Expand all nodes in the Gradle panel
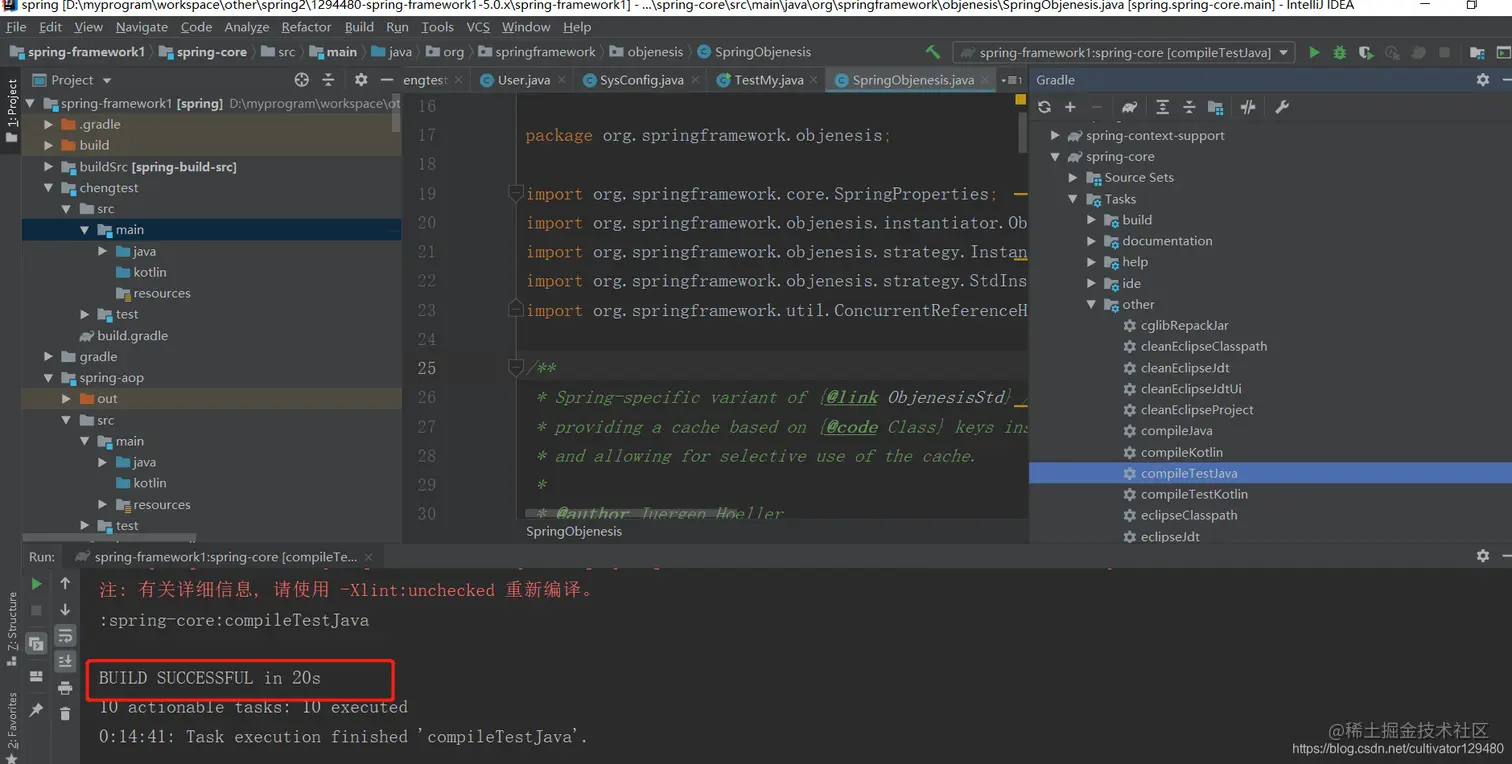The image size is (1512, 764). tap(1162, 107)
